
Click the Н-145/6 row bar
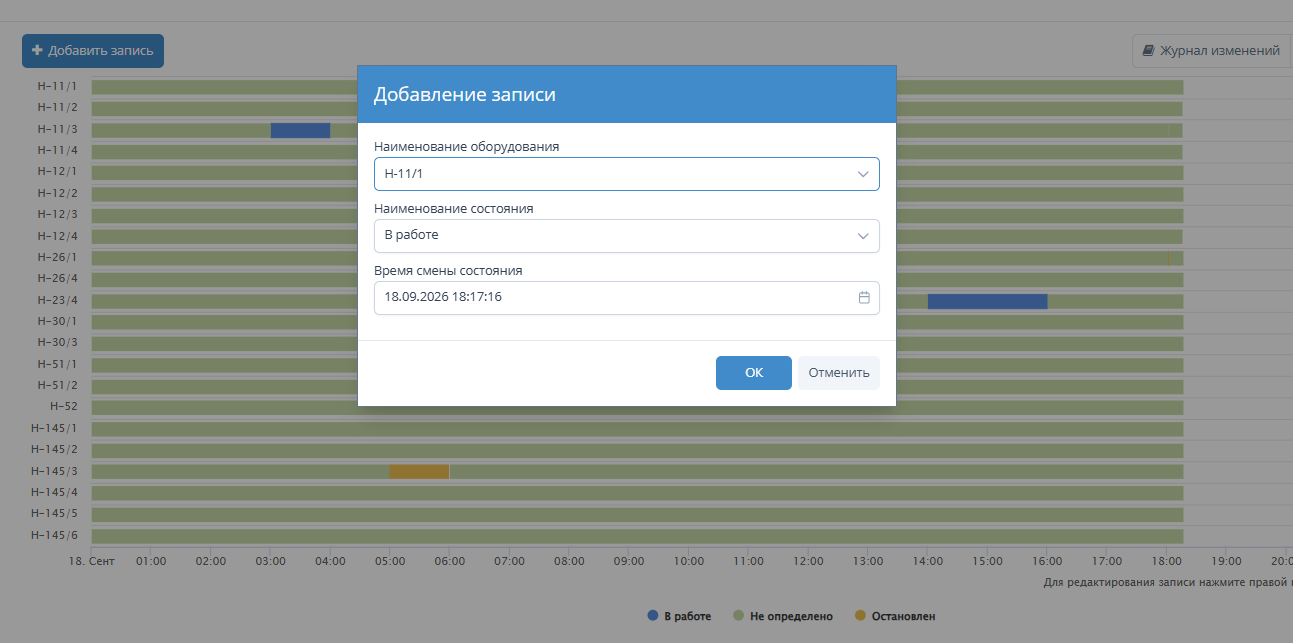click(x=637, y=536)
